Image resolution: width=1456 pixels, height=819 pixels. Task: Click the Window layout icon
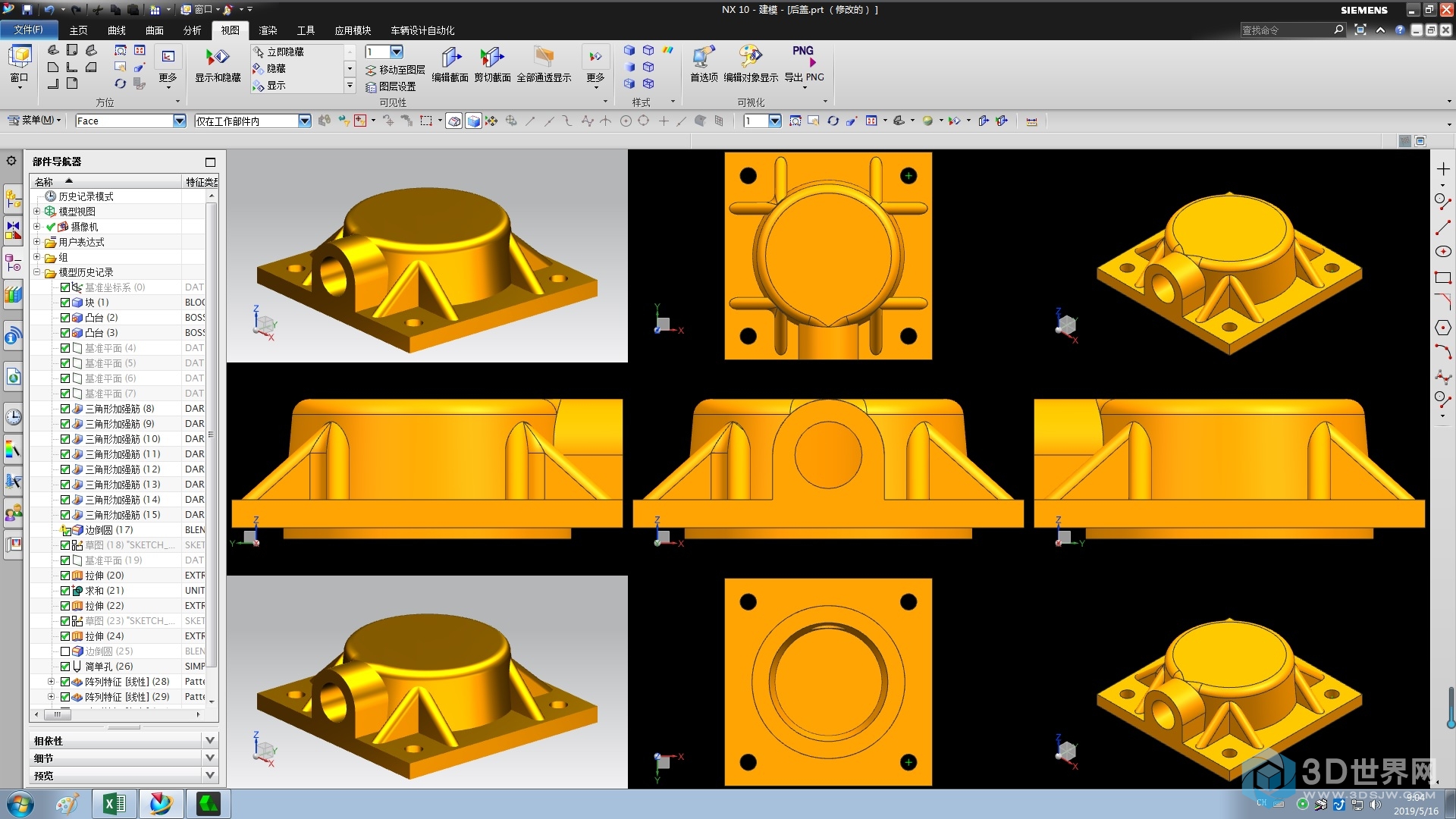(19, 56)
